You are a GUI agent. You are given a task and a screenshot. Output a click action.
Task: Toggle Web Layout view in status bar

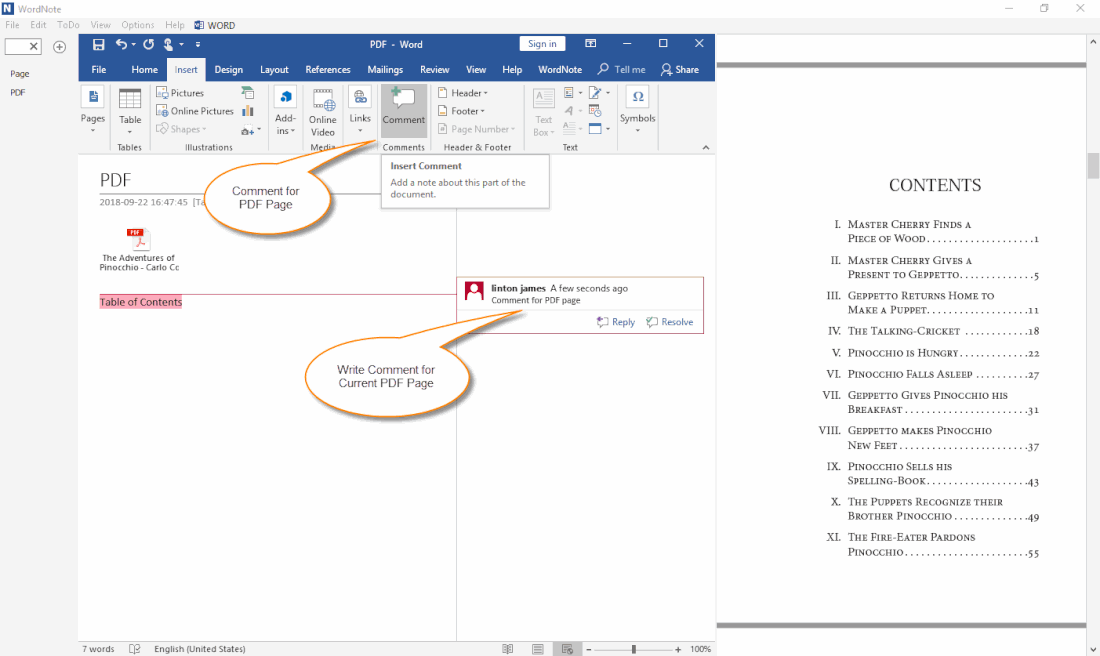click(x=567, y=649)
